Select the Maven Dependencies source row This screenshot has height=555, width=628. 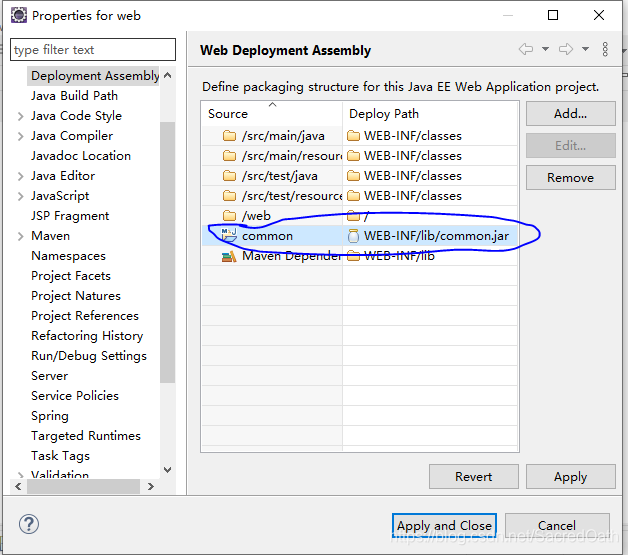tap(272, 256)
